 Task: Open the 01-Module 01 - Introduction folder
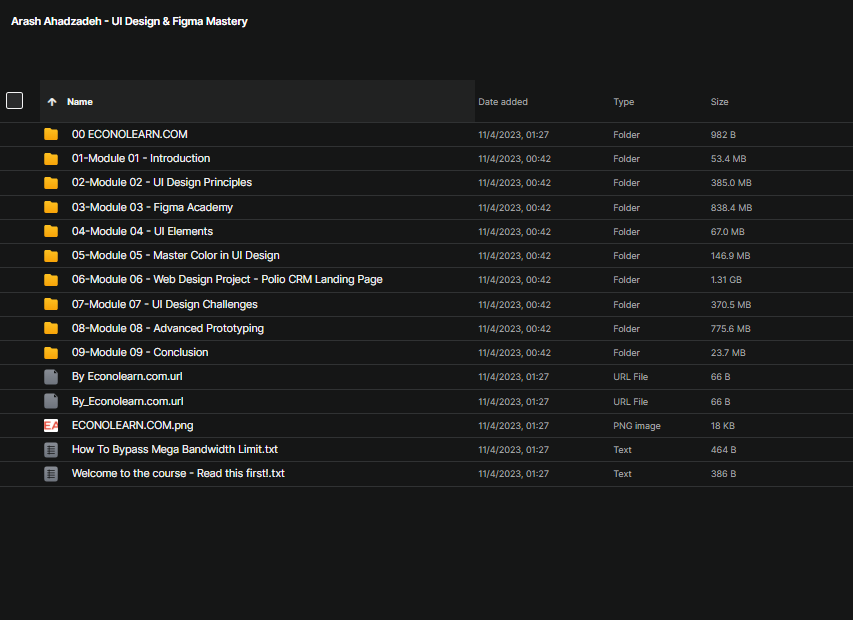click(141, 158)
